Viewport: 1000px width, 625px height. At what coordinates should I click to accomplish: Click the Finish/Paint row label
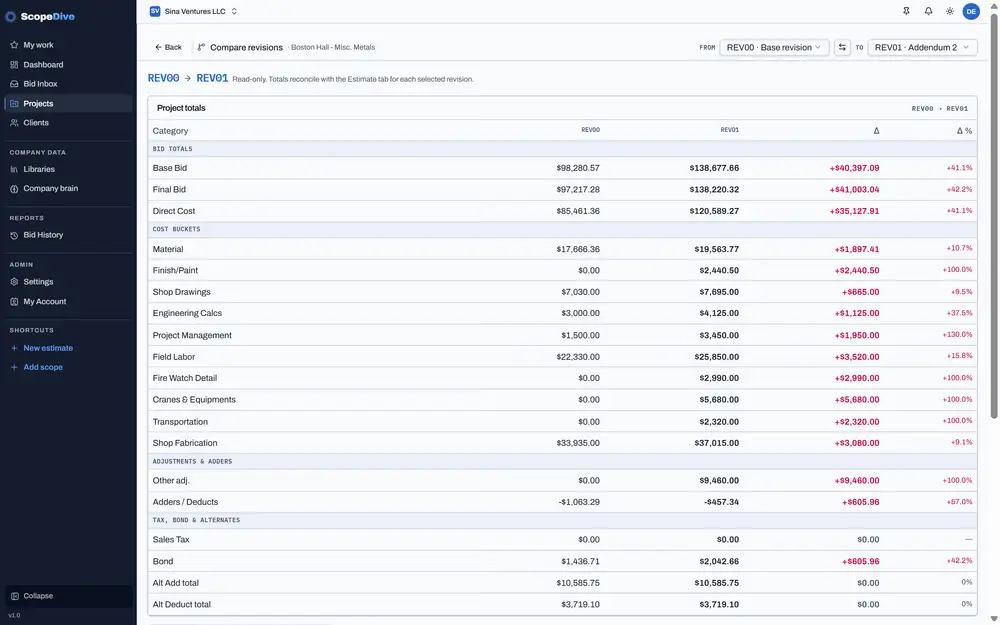tap(175, 270)
